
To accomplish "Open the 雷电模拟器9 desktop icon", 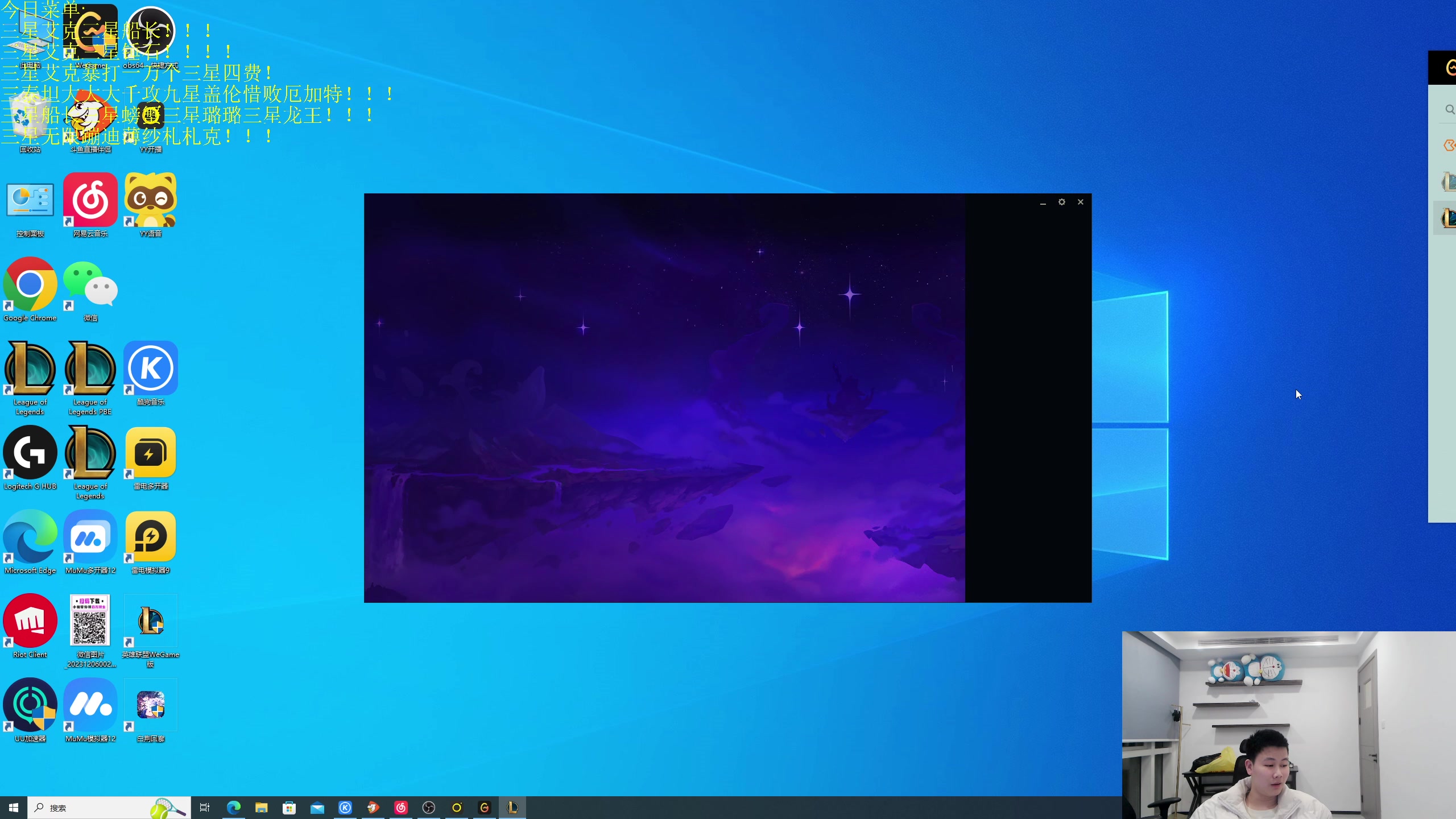I will point(151,543).
